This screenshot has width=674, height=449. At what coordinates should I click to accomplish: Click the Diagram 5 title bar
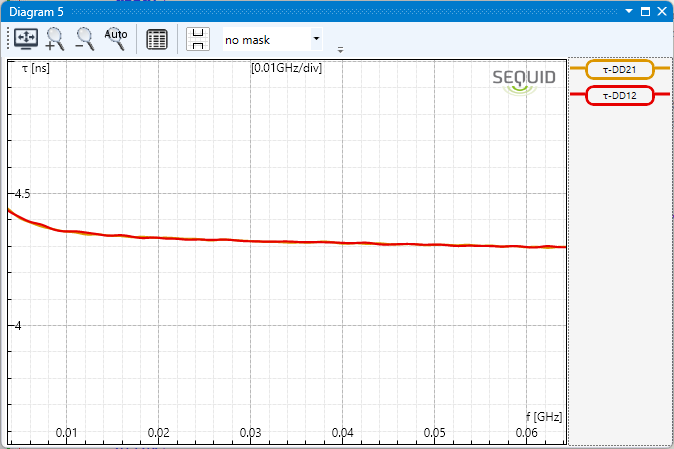[300, 11]
